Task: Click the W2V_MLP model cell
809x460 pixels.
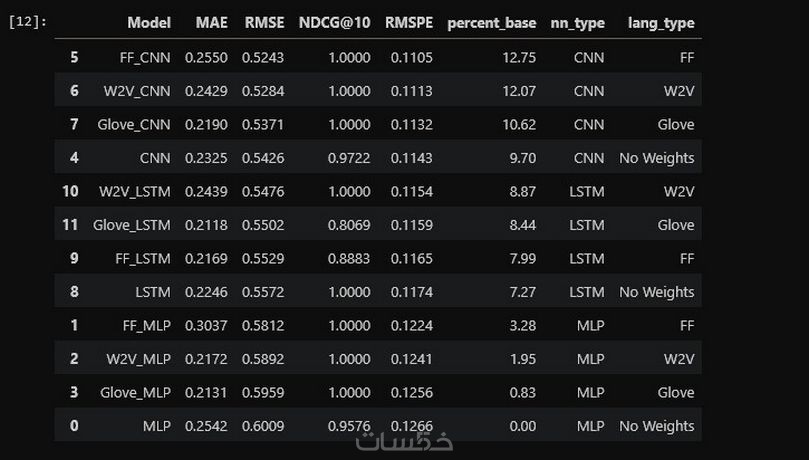Action: [138, 359]
